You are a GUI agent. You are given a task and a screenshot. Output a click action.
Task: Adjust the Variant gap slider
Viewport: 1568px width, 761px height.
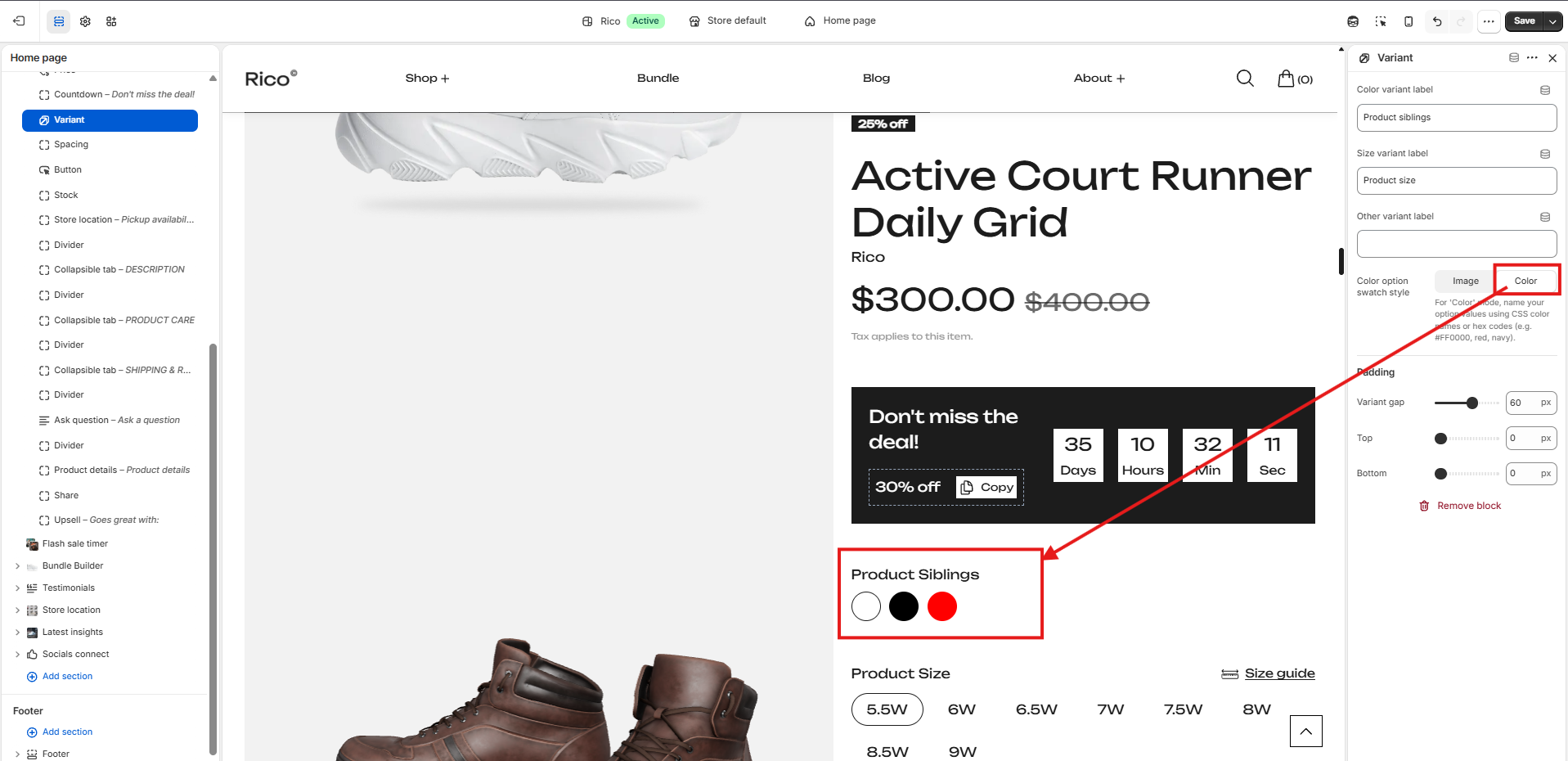[1471, 403]
